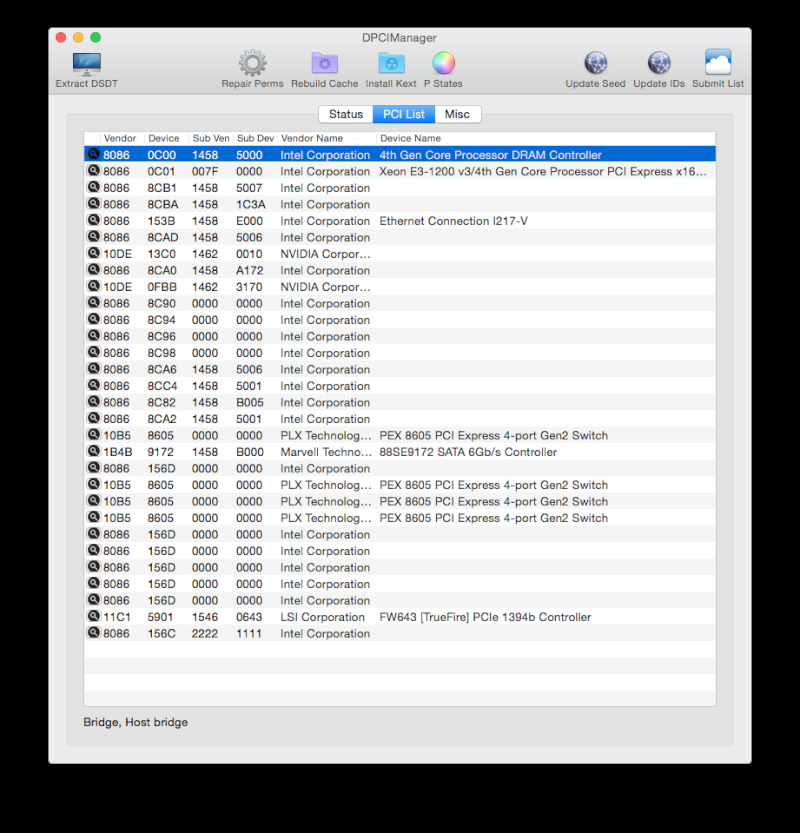Click sub device '3170' cell
The height and width of the screenshot is (833, 800).
(x=249, y=287)
